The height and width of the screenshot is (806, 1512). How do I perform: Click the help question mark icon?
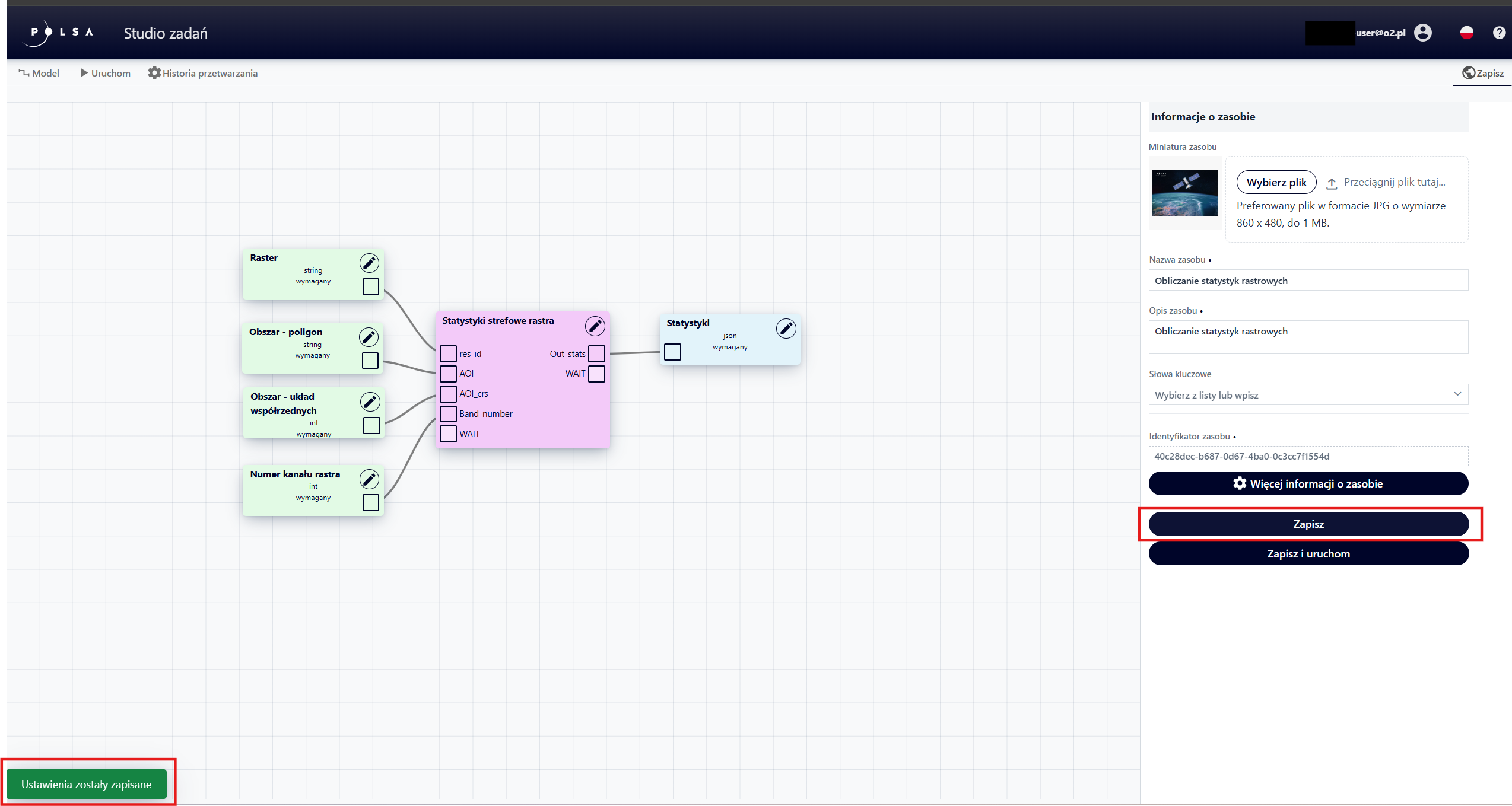1498,33
